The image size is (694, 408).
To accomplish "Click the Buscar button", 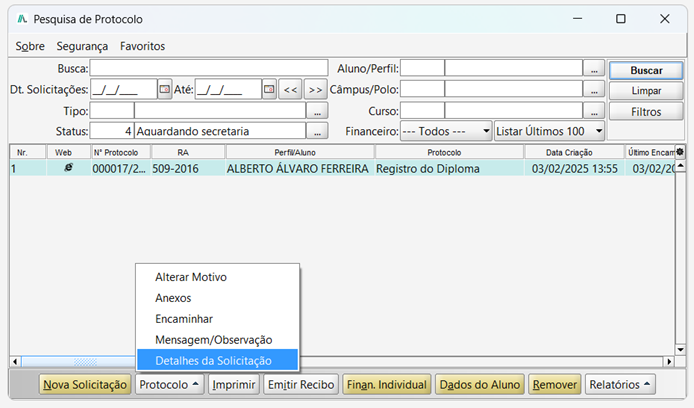I will point(646,70).
